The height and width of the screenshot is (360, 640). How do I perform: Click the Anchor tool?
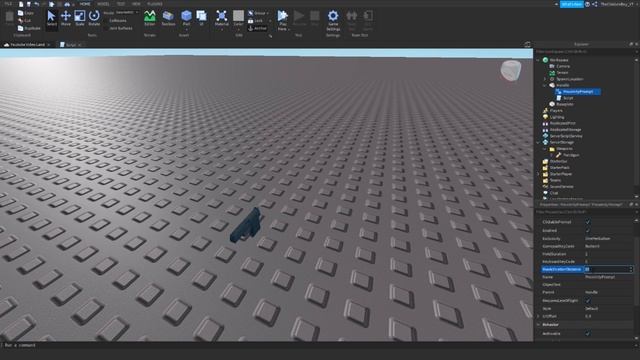(258, 28)
